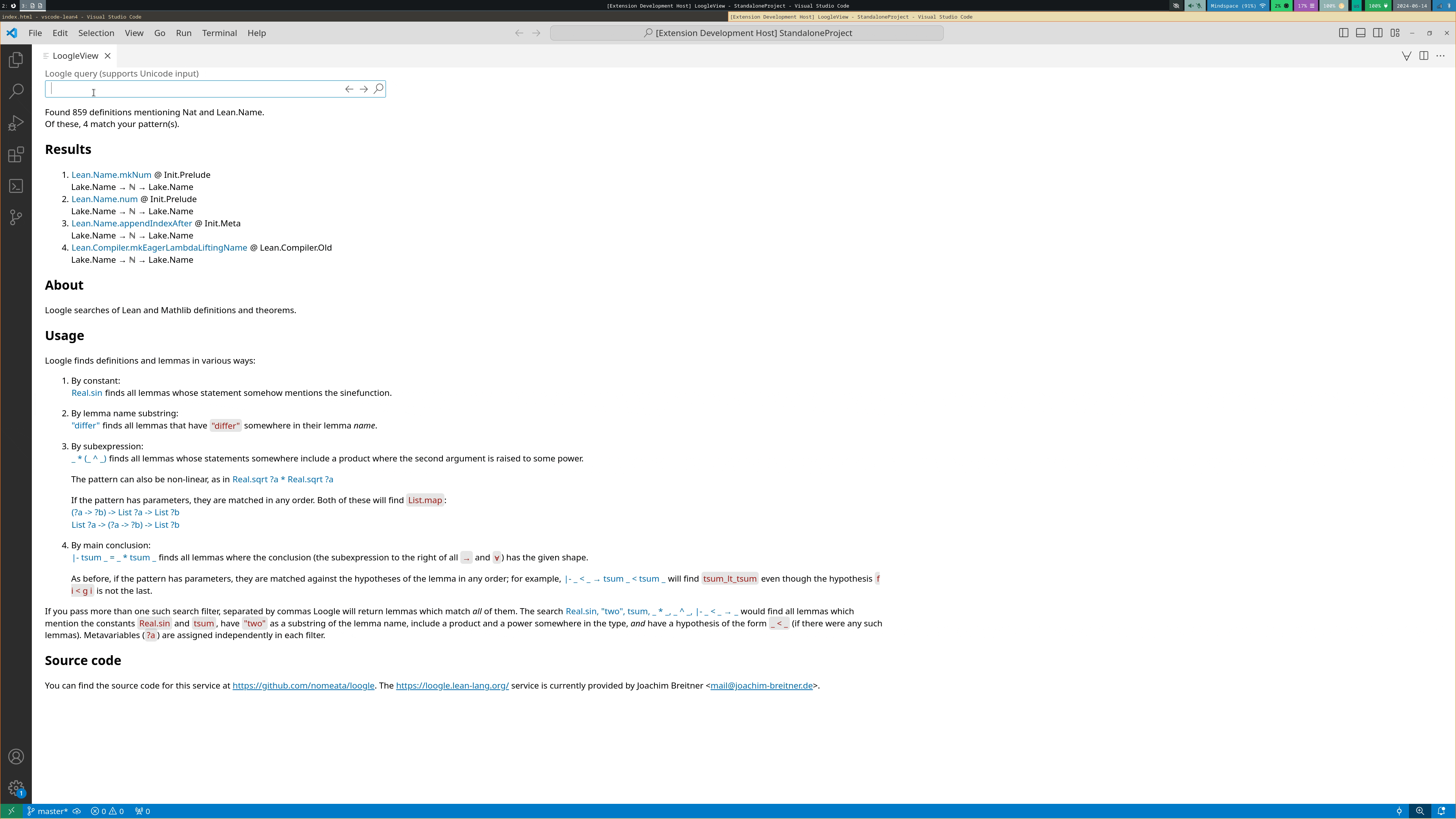
Task: Click the VS Code logo icon
Action: click(x=11, y=33)
